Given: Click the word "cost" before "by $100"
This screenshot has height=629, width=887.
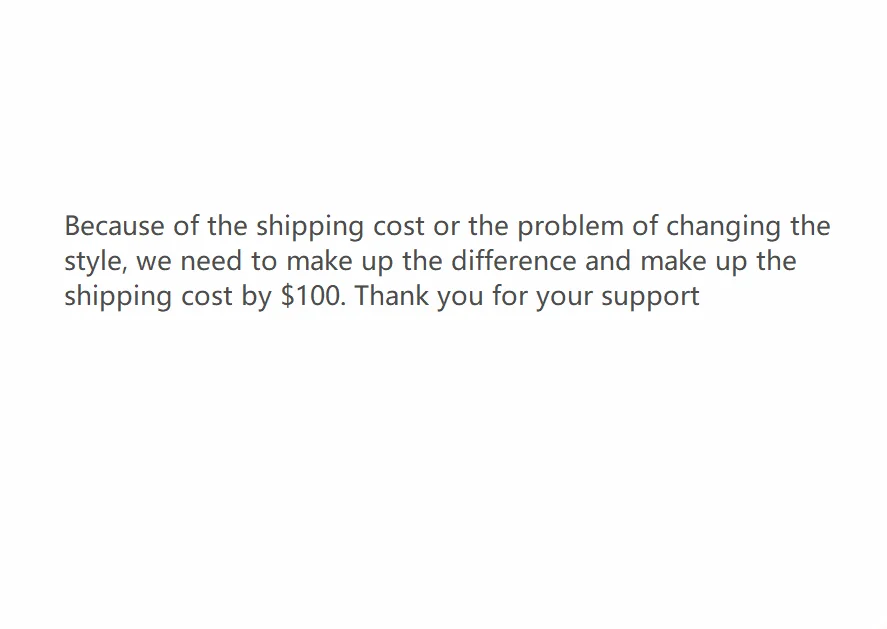Looking at the screenshot, I should click(206, 296).
